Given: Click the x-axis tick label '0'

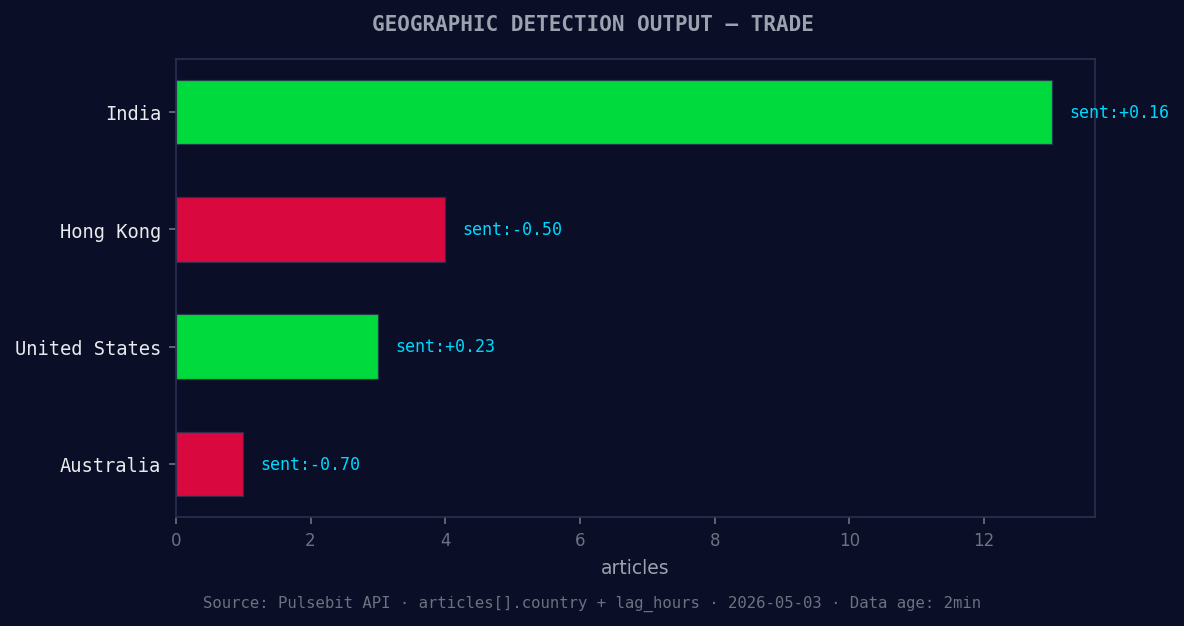Looking at the screenshot, I should click(176, 540).
